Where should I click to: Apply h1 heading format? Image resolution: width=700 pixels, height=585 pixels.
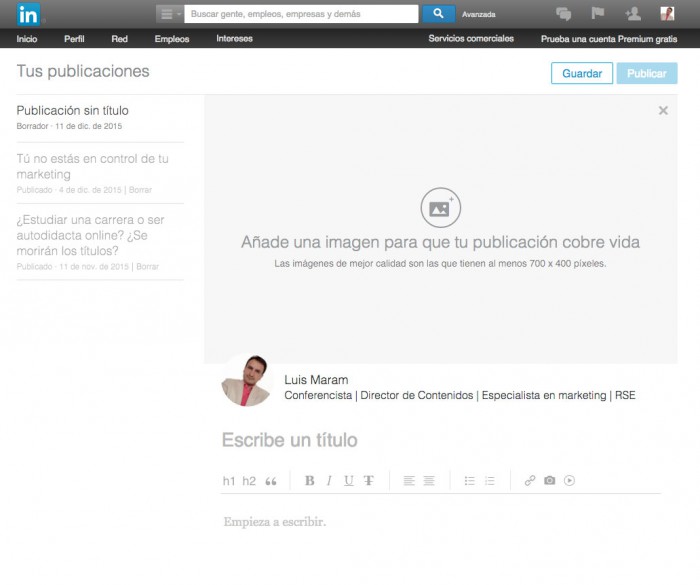229,481
